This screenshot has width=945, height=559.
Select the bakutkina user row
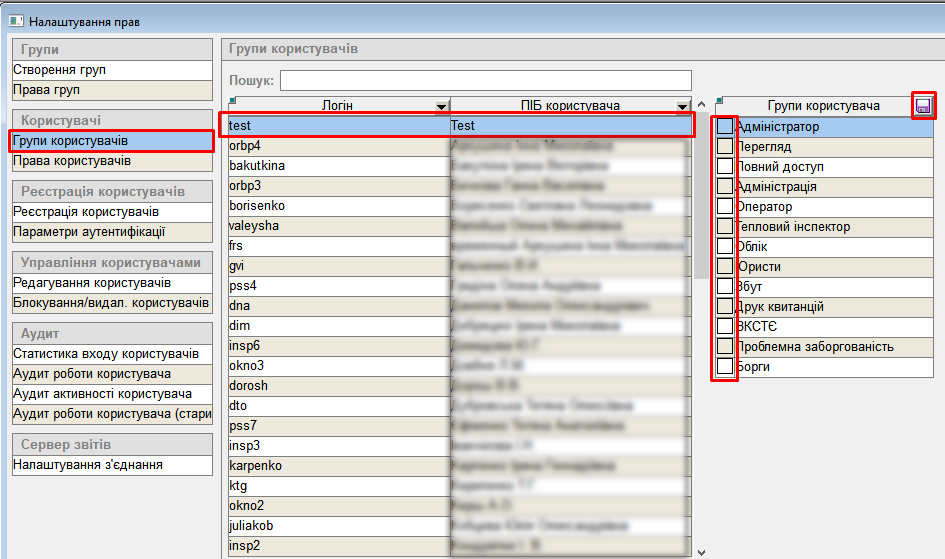(x=337, y=166)
